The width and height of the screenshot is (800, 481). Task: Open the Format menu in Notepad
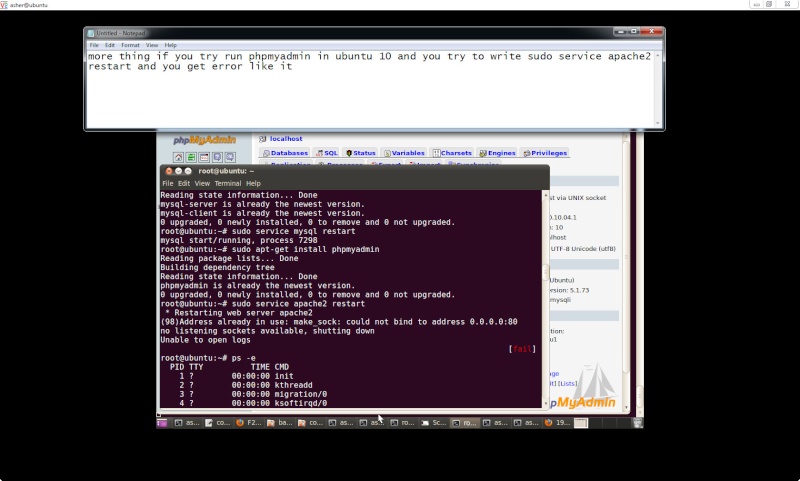[130, 45]
